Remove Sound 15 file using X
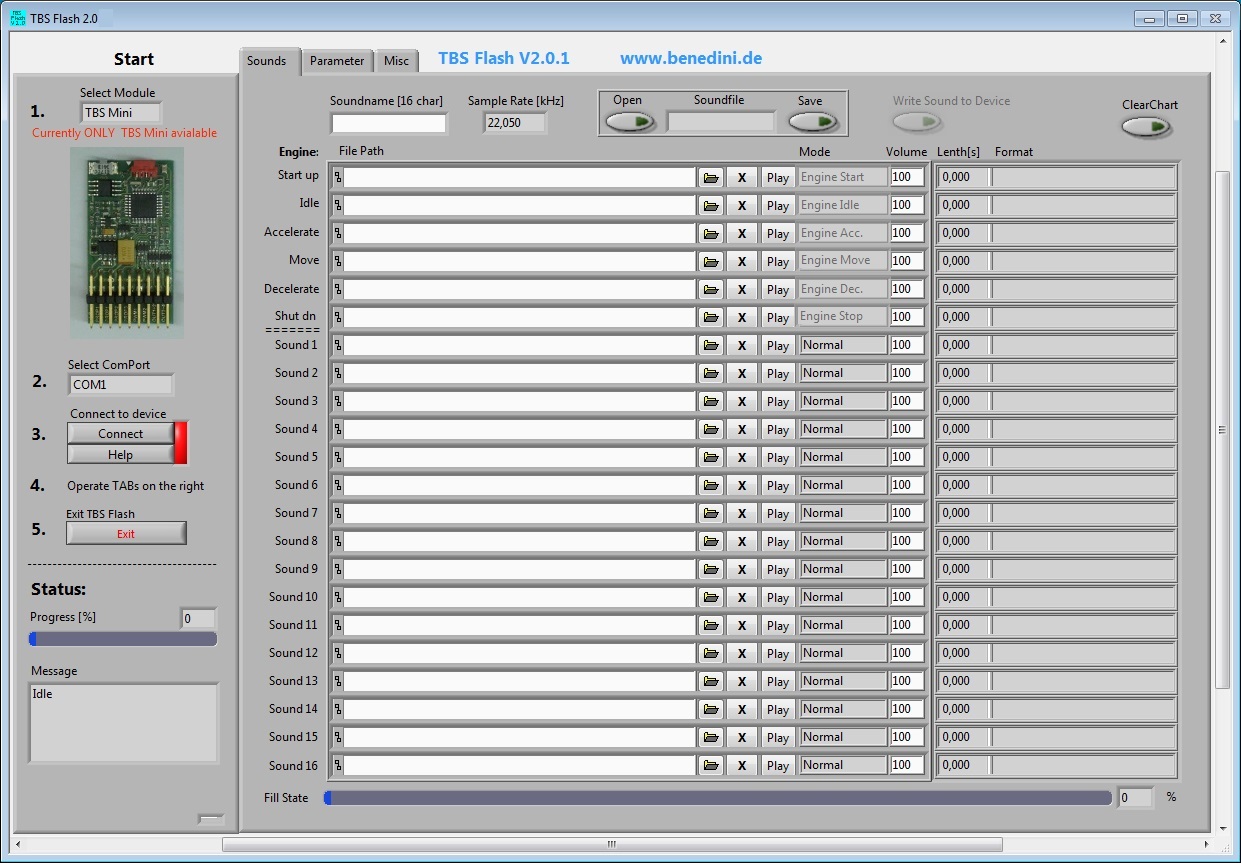 point(742,737)
